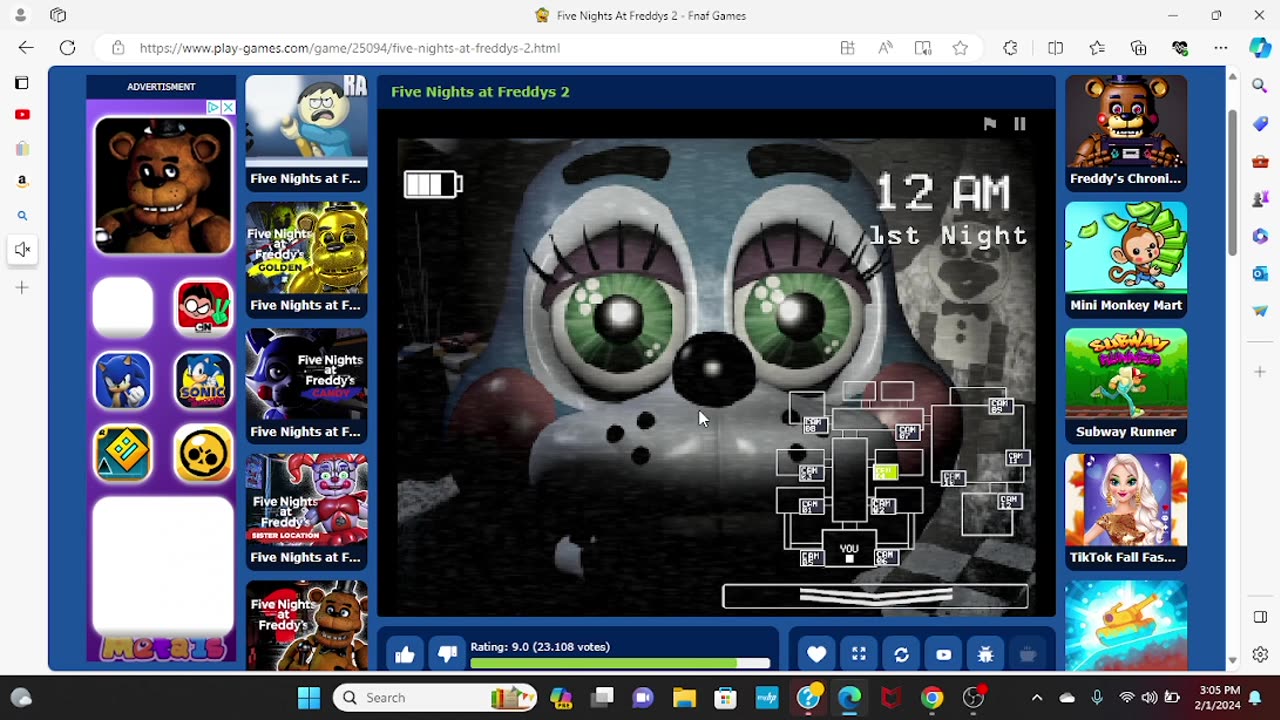Lower the camera monitor with chevron bar

tap(875, 596)
